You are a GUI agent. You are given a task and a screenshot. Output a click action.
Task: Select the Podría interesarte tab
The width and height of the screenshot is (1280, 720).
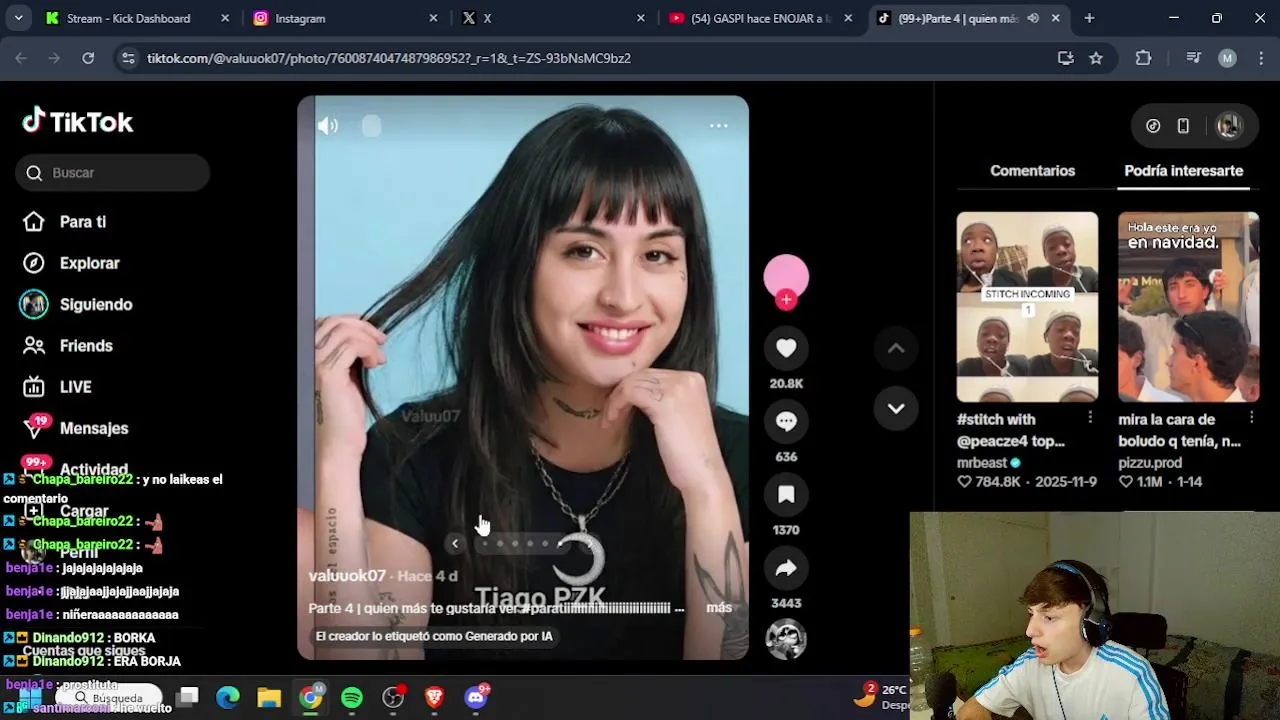(1184, 171)
